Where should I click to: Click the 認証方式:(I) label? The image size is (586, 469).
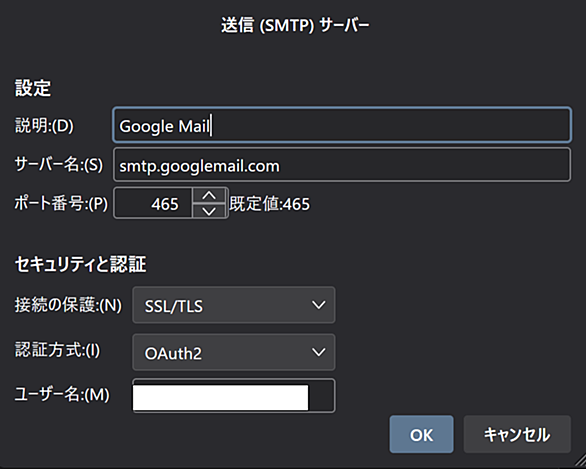tap(57, 350)
